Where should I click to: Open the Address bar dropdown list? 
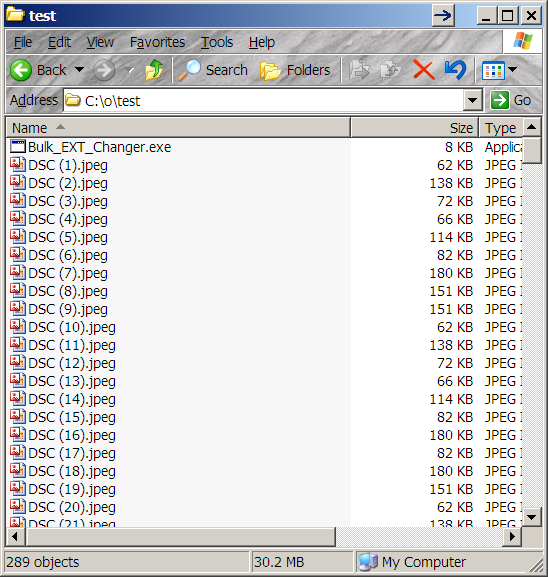pos(473,100)
